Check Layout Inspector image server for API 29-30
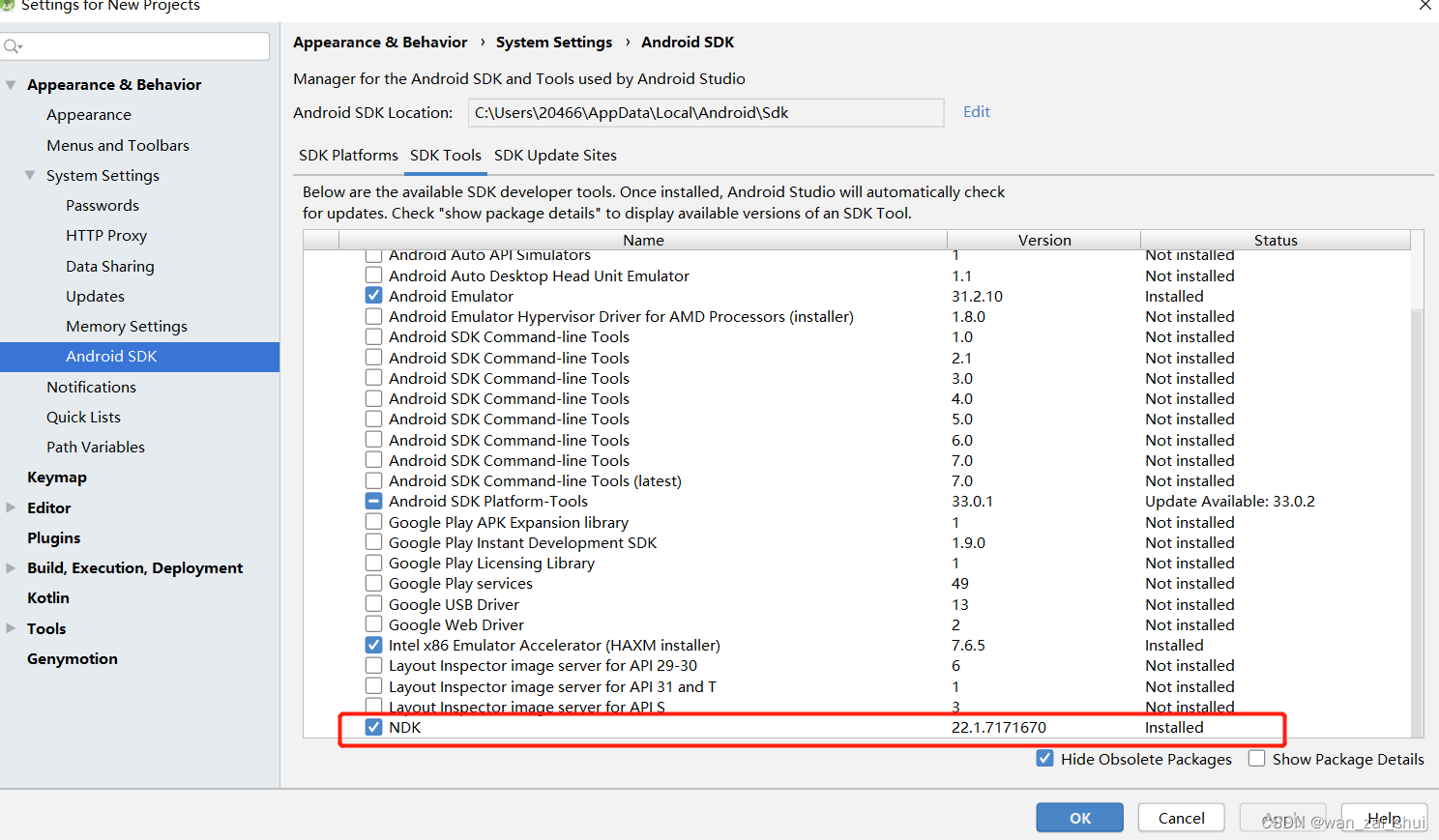The height and width of the screenshot is (840, 1439). tap(373, 665)
